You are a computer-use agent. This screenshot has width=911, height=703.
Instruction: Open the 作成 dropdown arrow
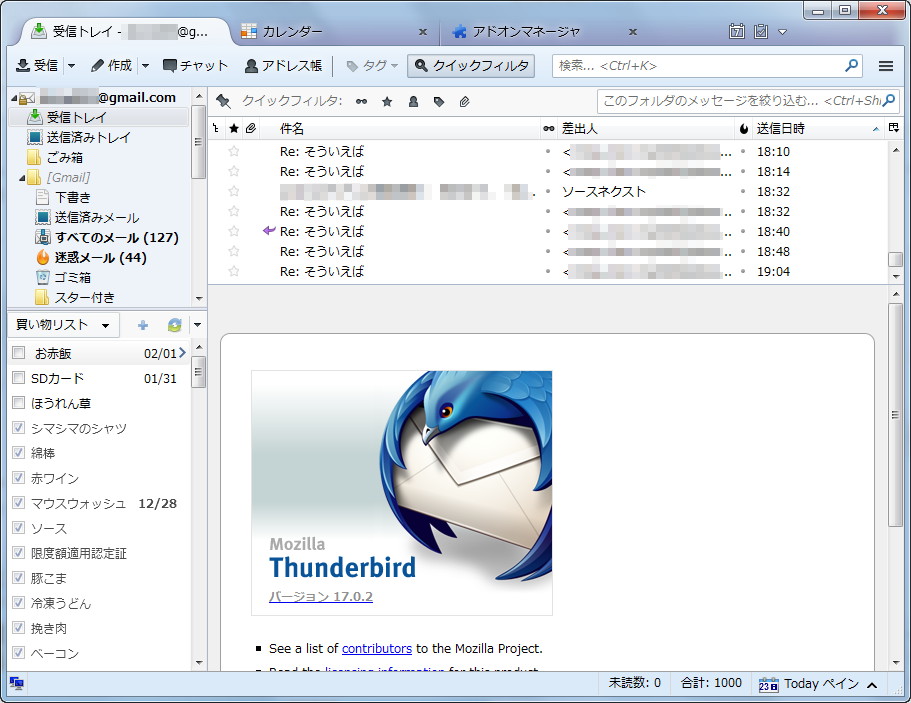click(x=145, y=66)
